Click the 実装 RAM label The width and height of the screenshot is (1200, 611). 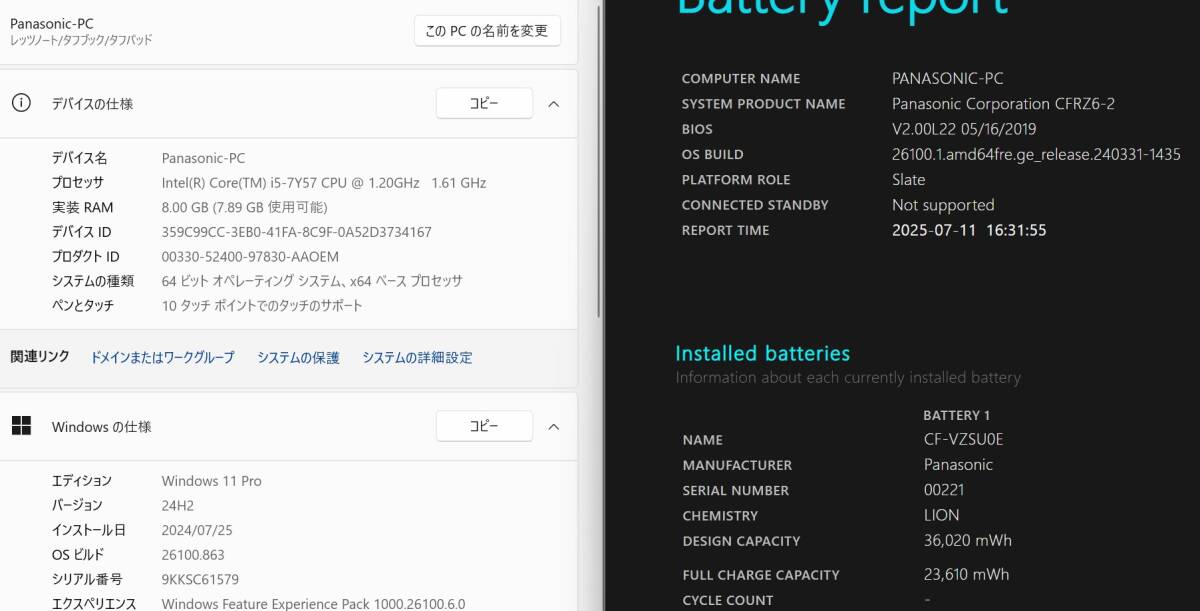83,207
